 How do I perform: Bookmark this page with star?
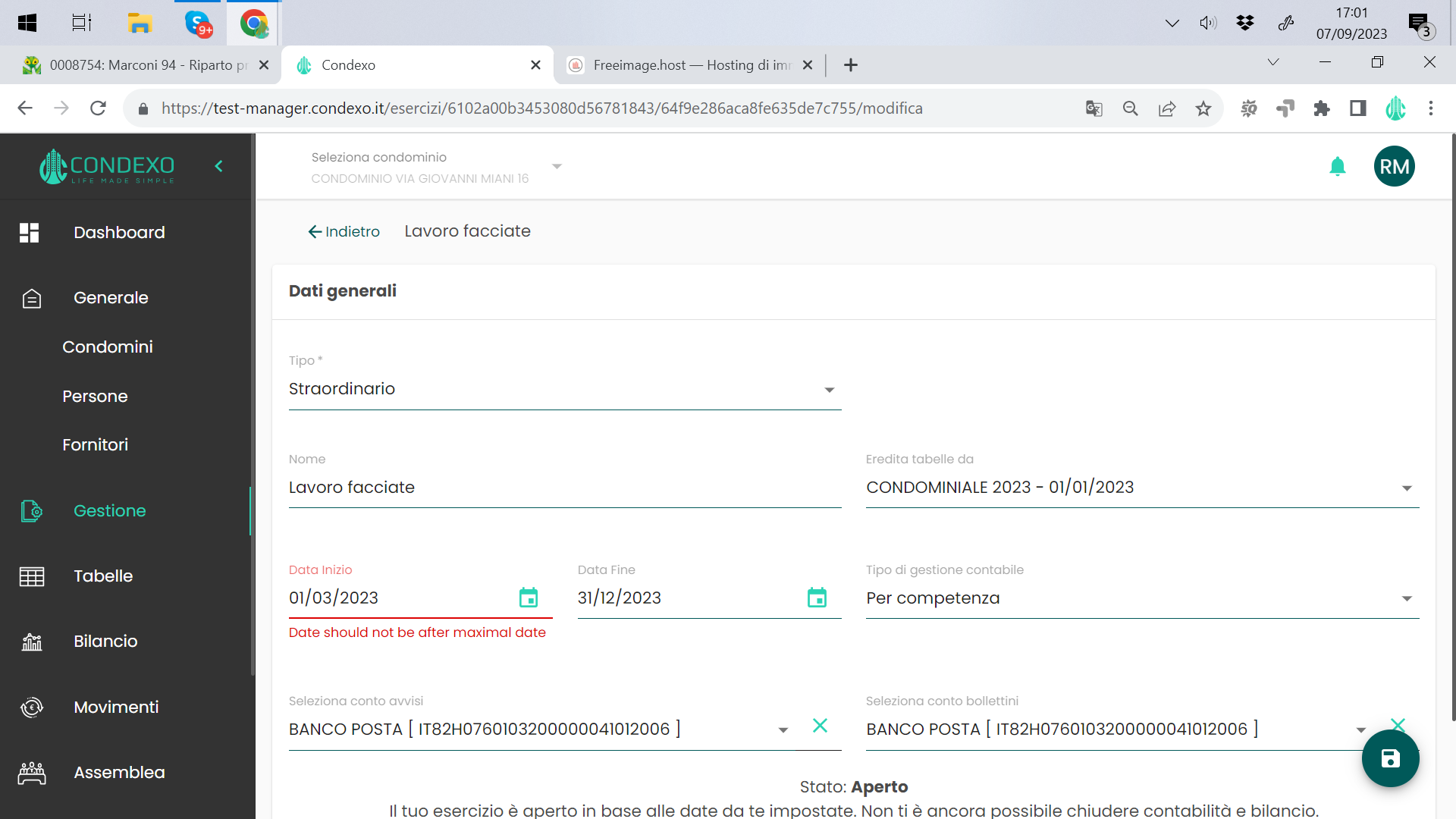point(1203,108)
